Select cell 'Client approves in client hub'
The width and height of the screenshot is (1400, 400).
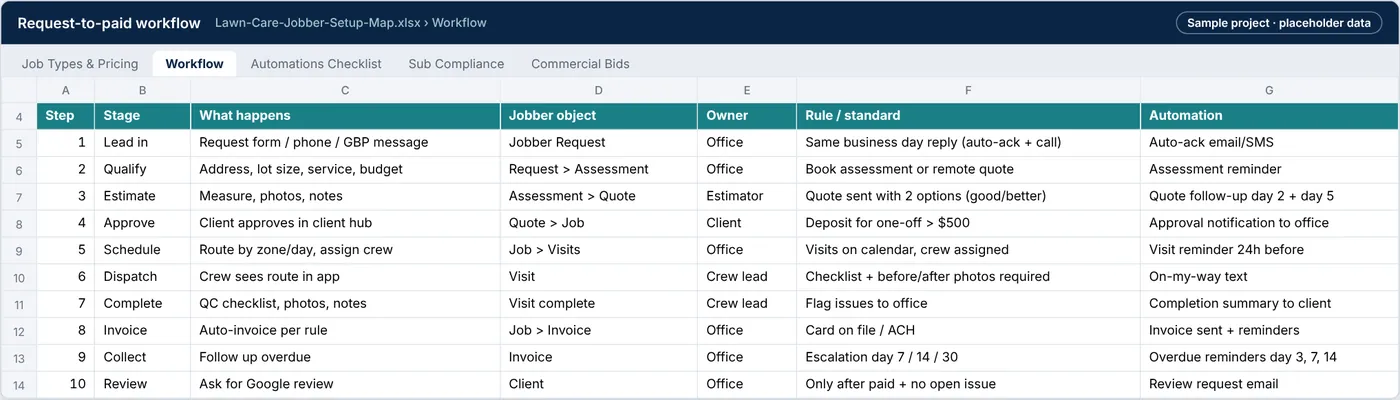coord(345,223)
